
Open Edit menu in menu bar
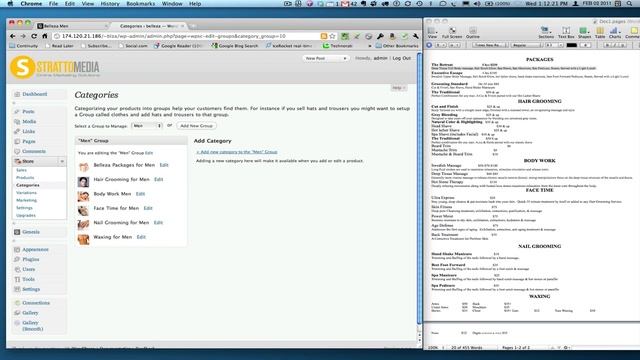pos(70,4)
